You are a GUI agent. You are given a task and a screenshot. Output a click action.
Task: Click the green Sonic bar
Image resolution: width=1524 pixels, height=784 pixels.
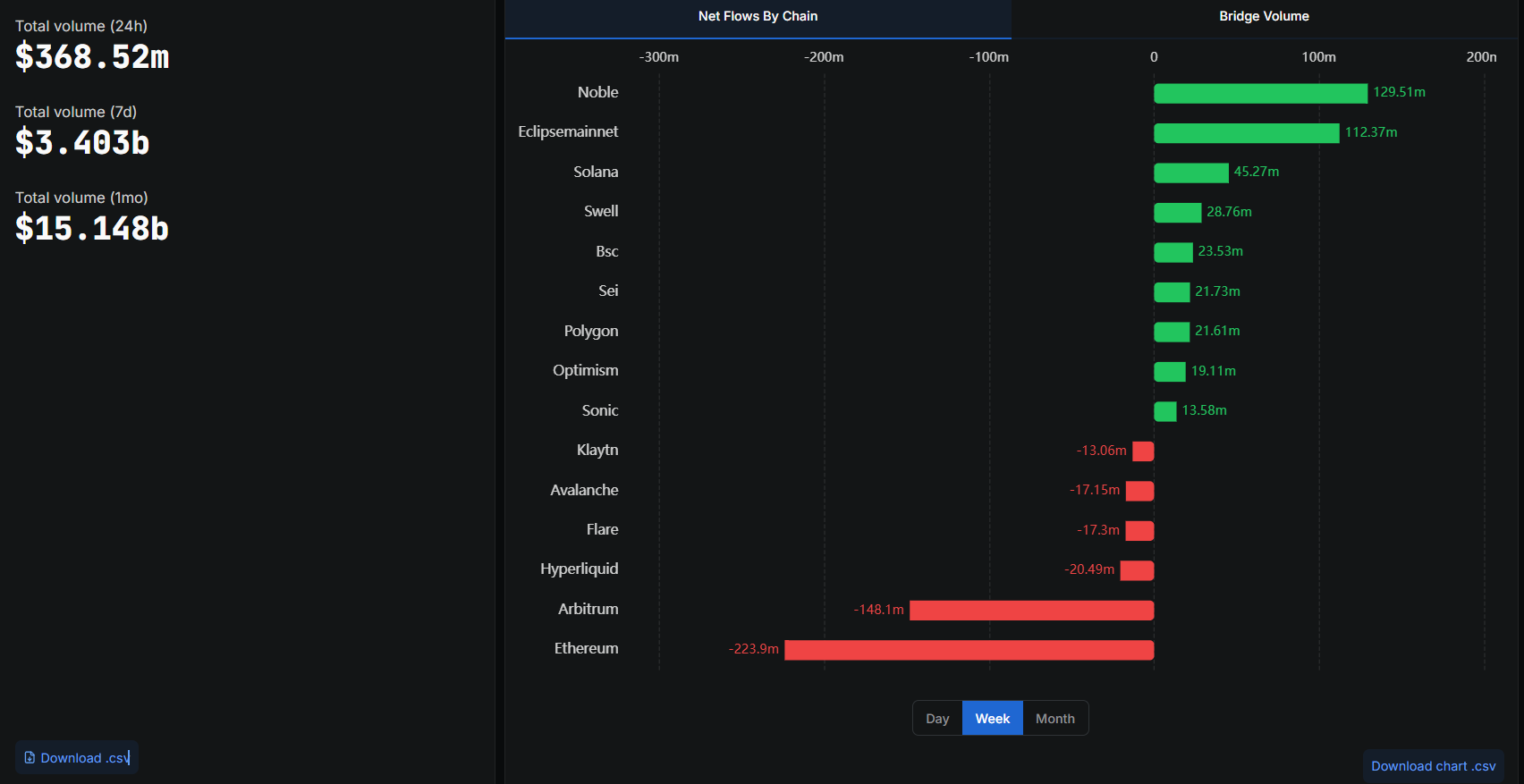[x=1164, y=411]
